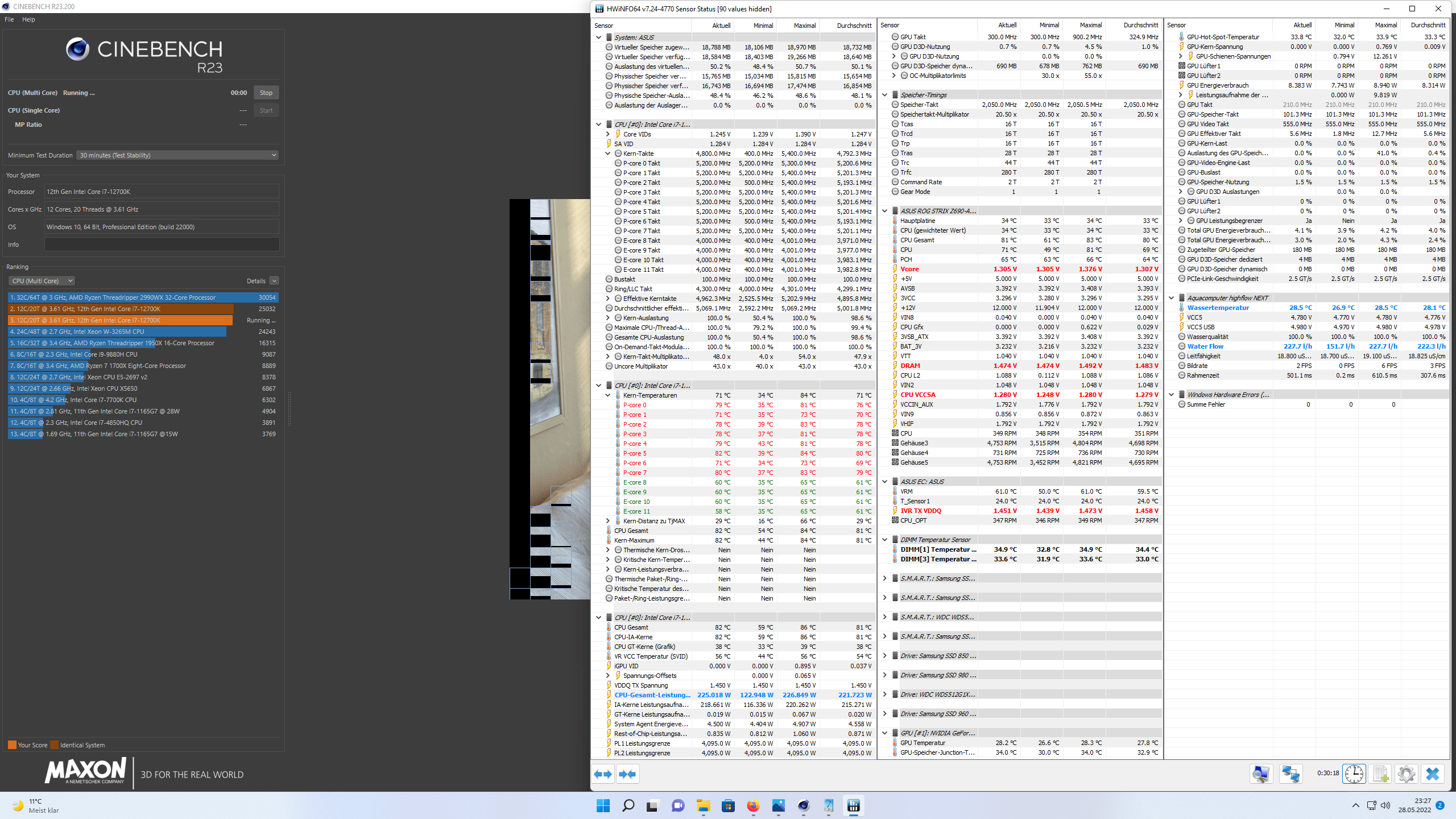Click the Cinebench logo sphere icon
1456x819 pixels.
point(77,49)
